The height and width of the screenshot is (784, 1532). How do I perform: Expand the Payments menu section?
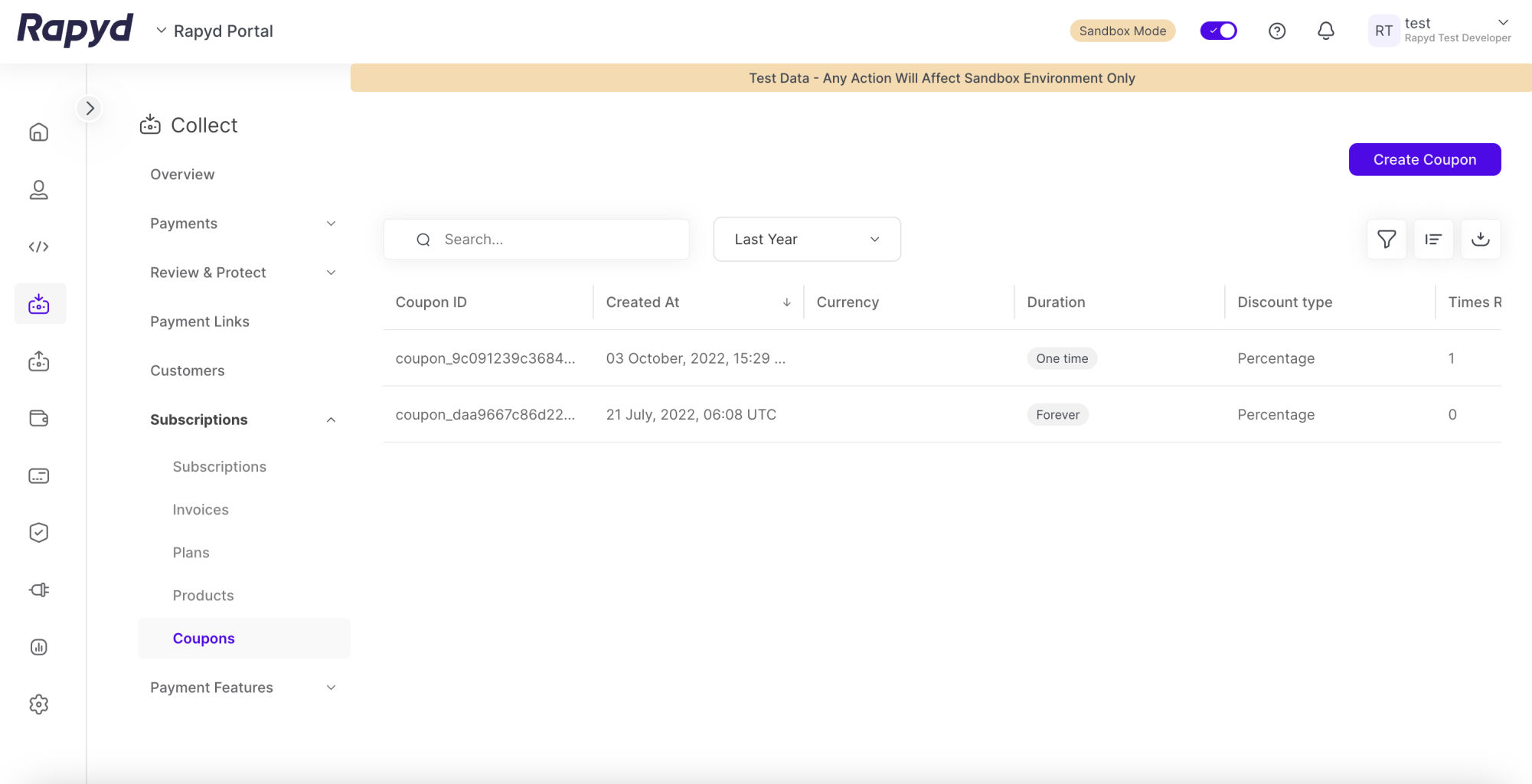coord(243,224)
